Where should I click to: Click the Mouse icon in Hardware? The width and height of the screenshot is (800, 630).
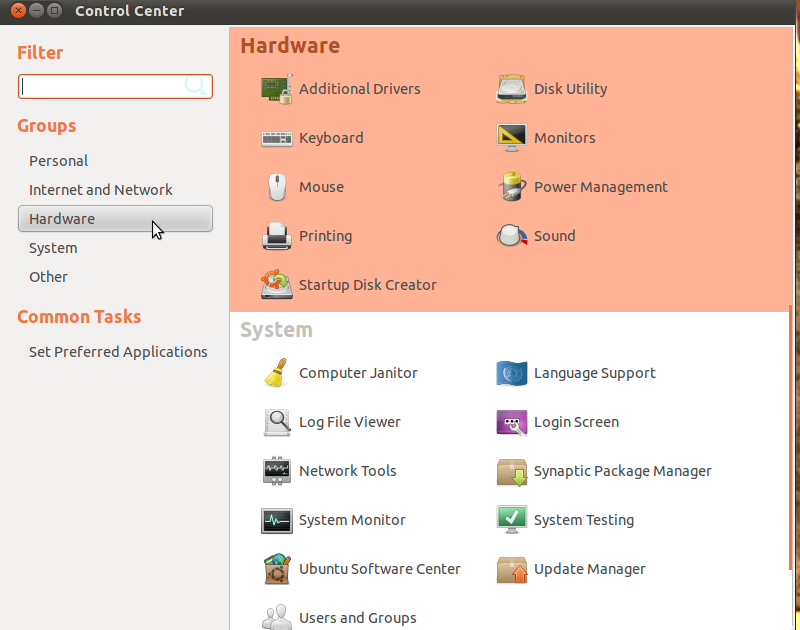click(x=277, y=187)
